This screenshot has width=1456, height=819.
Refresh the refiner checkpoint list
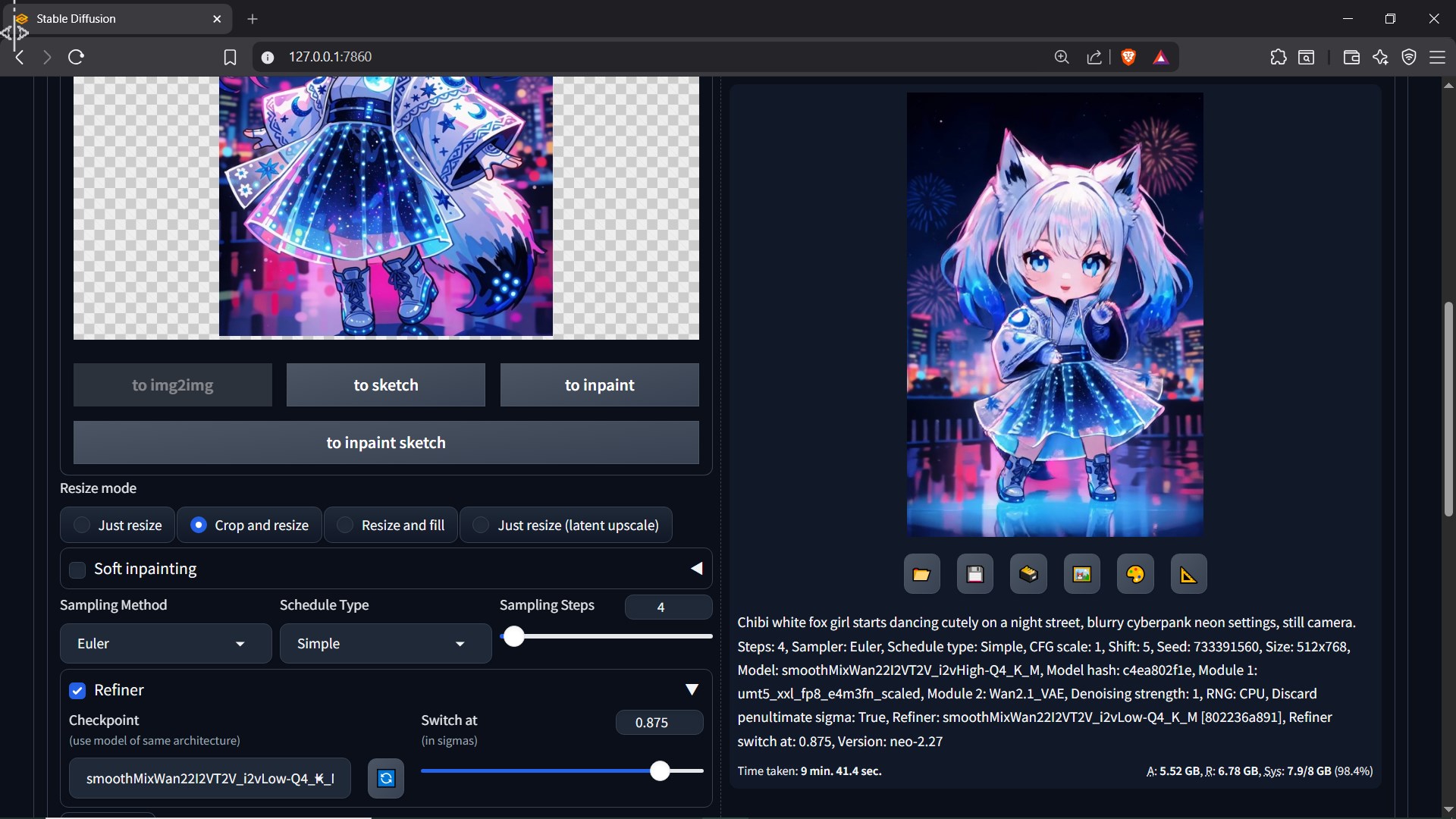point(386,778)
